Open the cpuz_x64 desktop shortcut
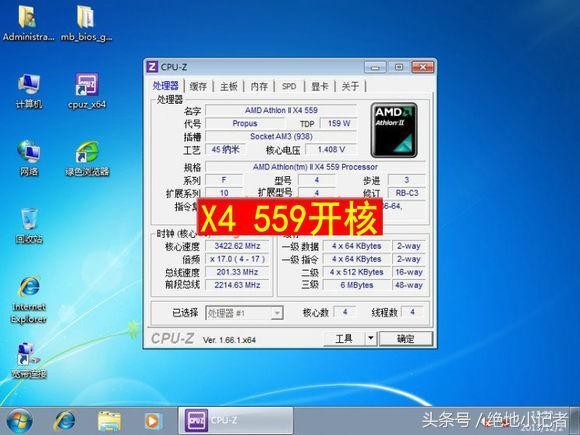580x435 pixels. [87, 91]
